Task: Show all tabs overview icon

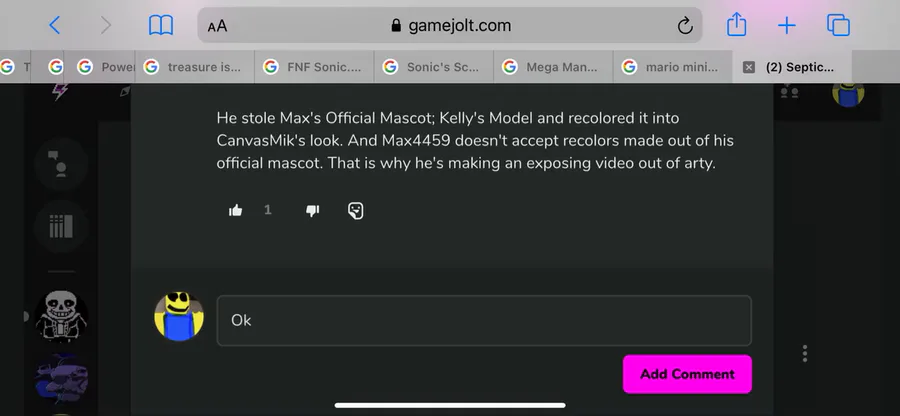Action: [x=838, y=25]
